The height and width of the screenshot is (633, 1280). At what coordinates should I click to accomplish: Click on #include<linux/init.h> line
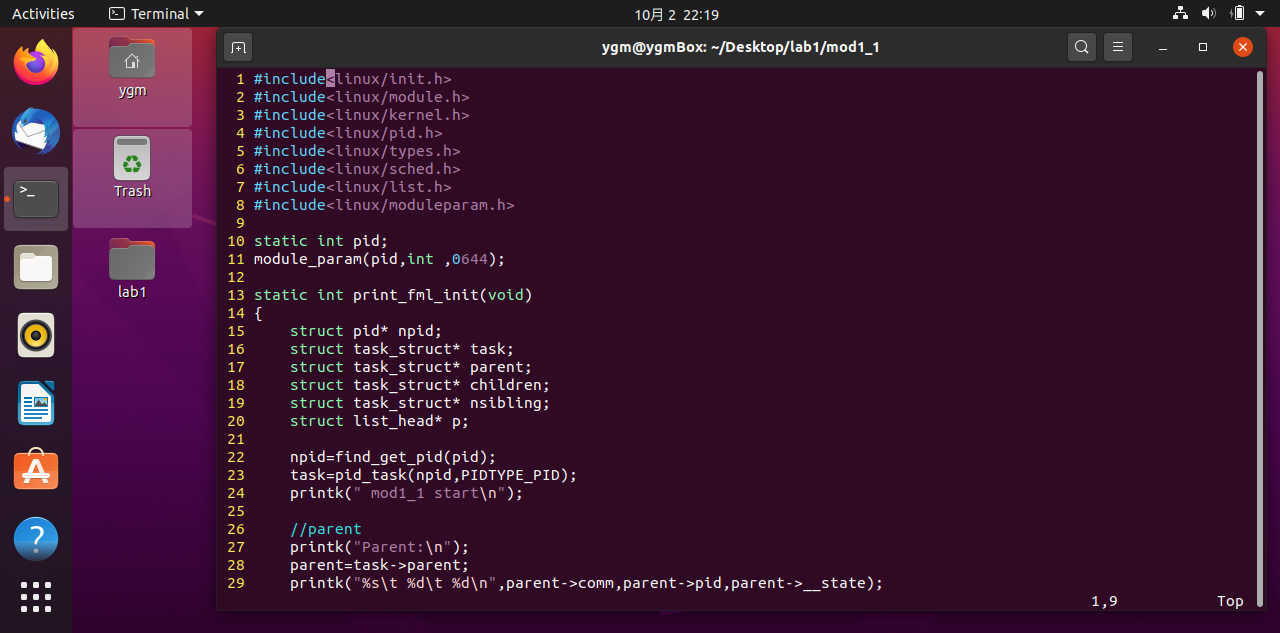coord(352,79)
